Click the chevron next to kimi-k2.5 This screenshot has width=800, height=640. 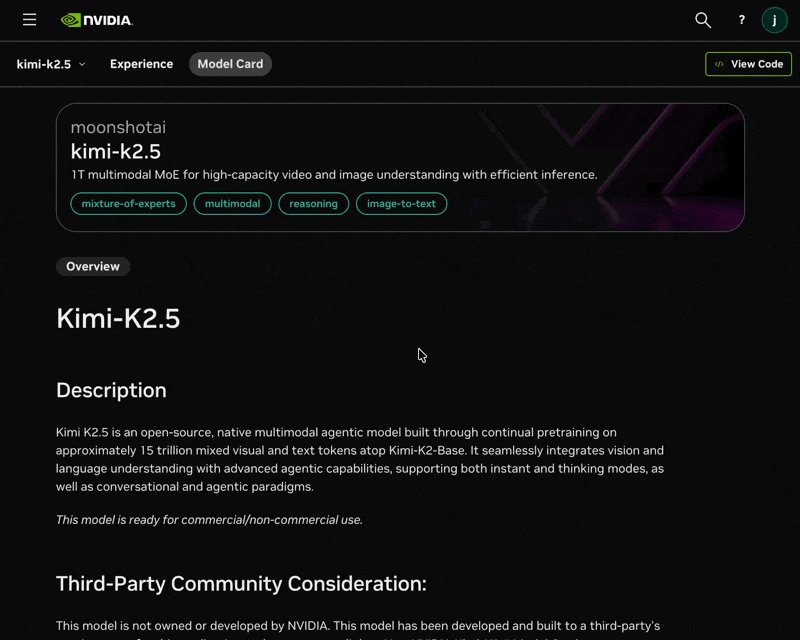point(82,64)
